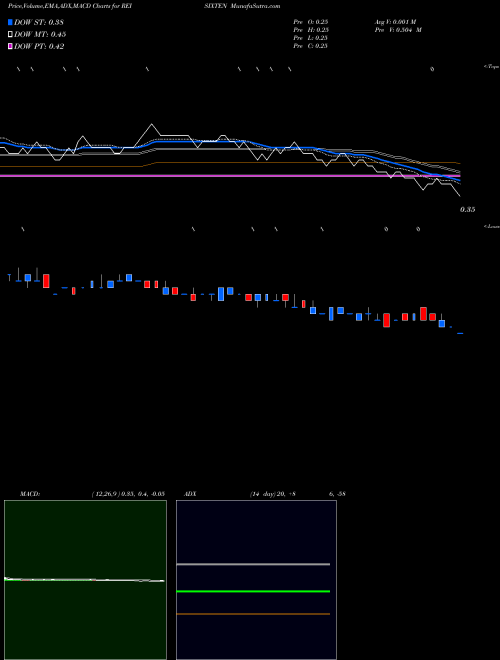Screen dimensions: 500x660
Task: Click the blue DOW ST legend swatch
Action: coord(10,22)
